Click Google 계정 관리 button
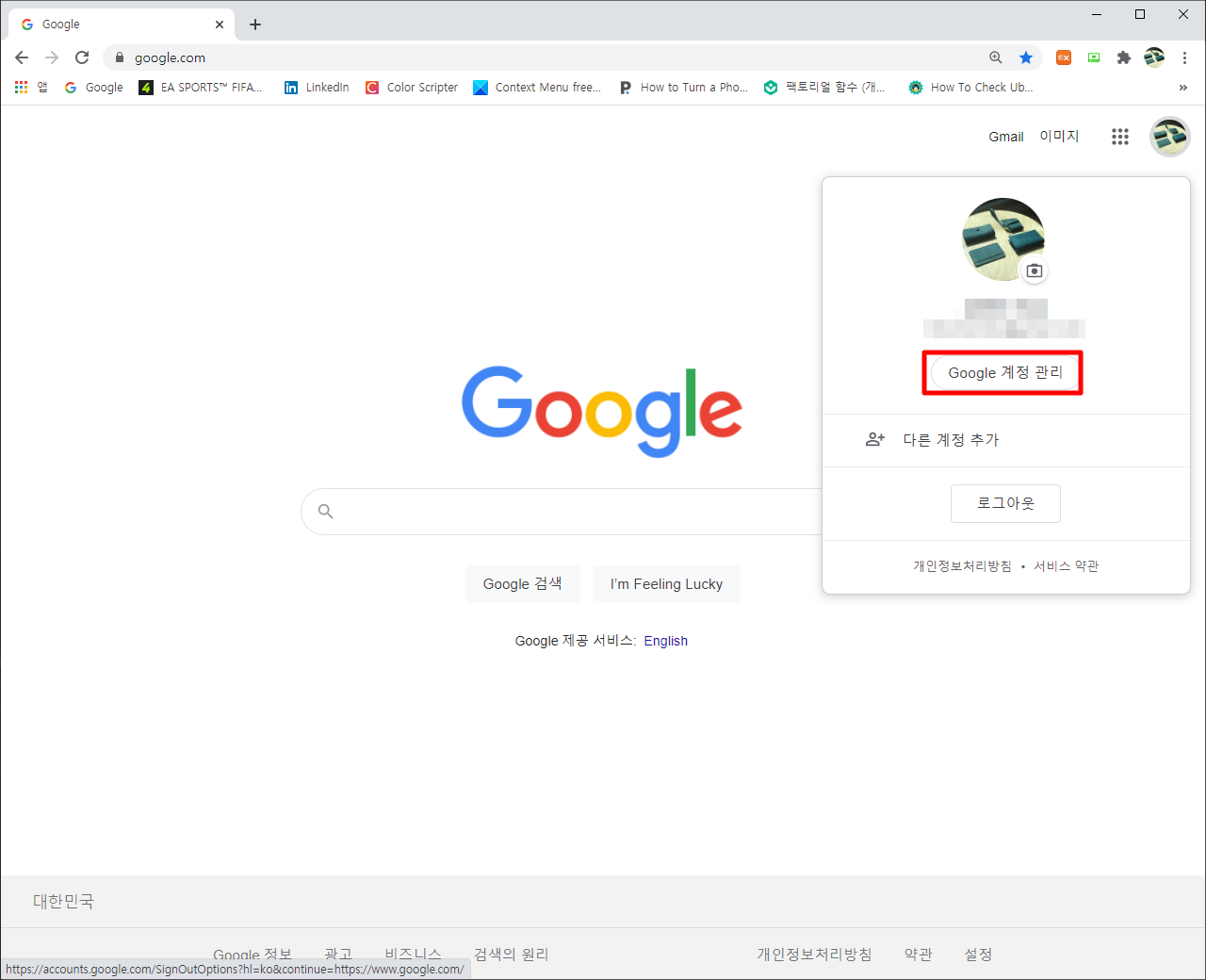Screen dimensions: 1206x980 pyautogui.click(x=1004, y=373)
